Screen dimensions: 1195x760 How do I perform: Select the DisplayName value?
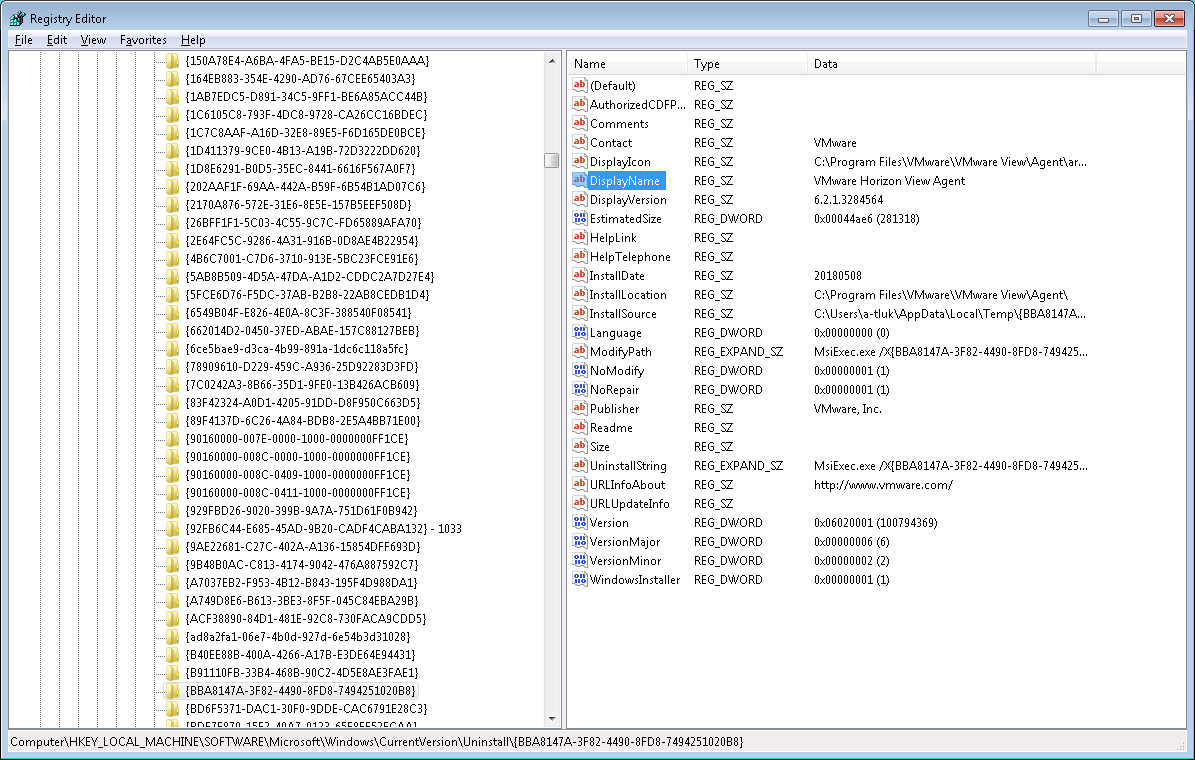pyautogui.click(x=625, y=181)
